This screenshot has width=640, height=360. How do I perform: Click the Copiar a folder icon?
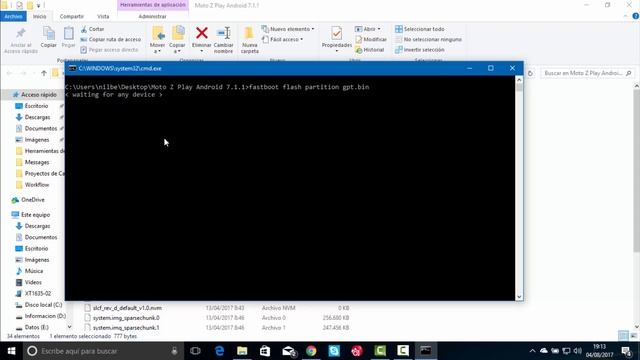tap(178, 34)
